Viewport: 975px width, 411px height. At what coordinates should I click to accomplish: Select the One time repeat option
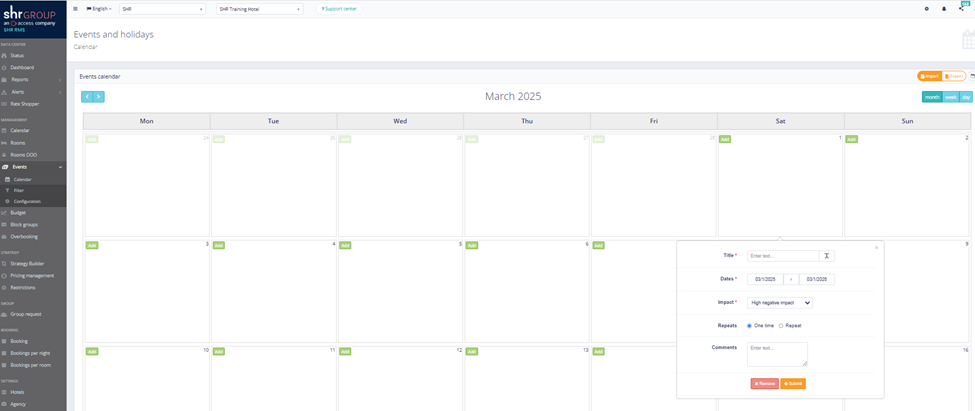click(749, 325)
